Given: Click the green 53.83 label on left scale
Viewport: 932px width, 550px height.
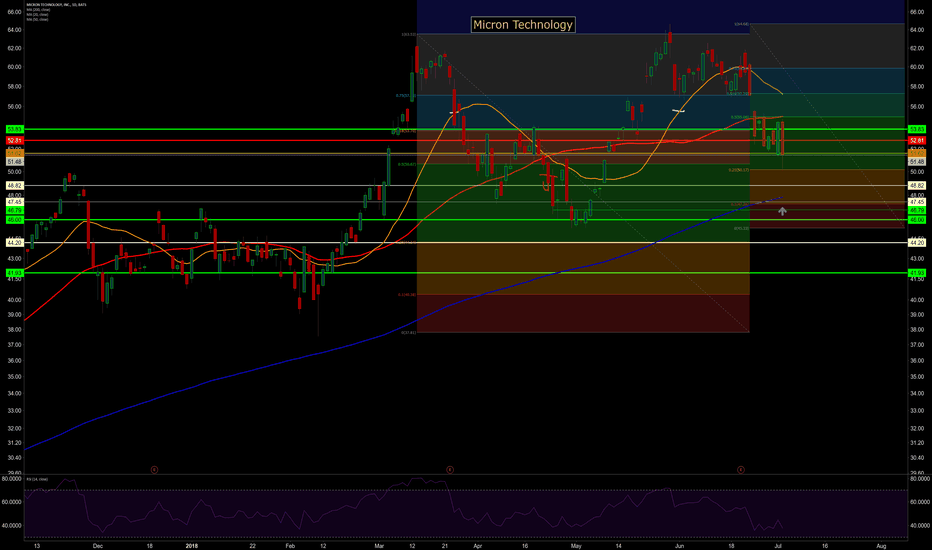Looking at the screenshot, I should point(14,129).
